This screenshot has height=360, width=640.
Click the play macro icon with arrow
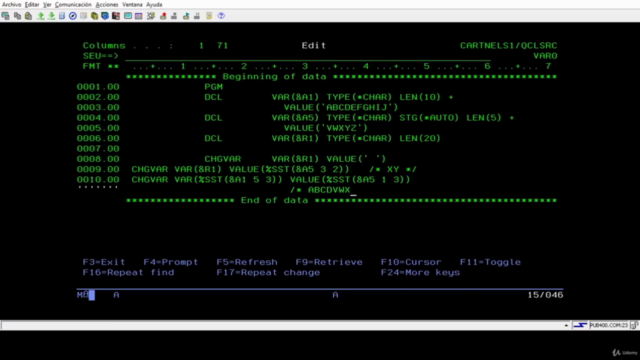click(x=186, y=16)
